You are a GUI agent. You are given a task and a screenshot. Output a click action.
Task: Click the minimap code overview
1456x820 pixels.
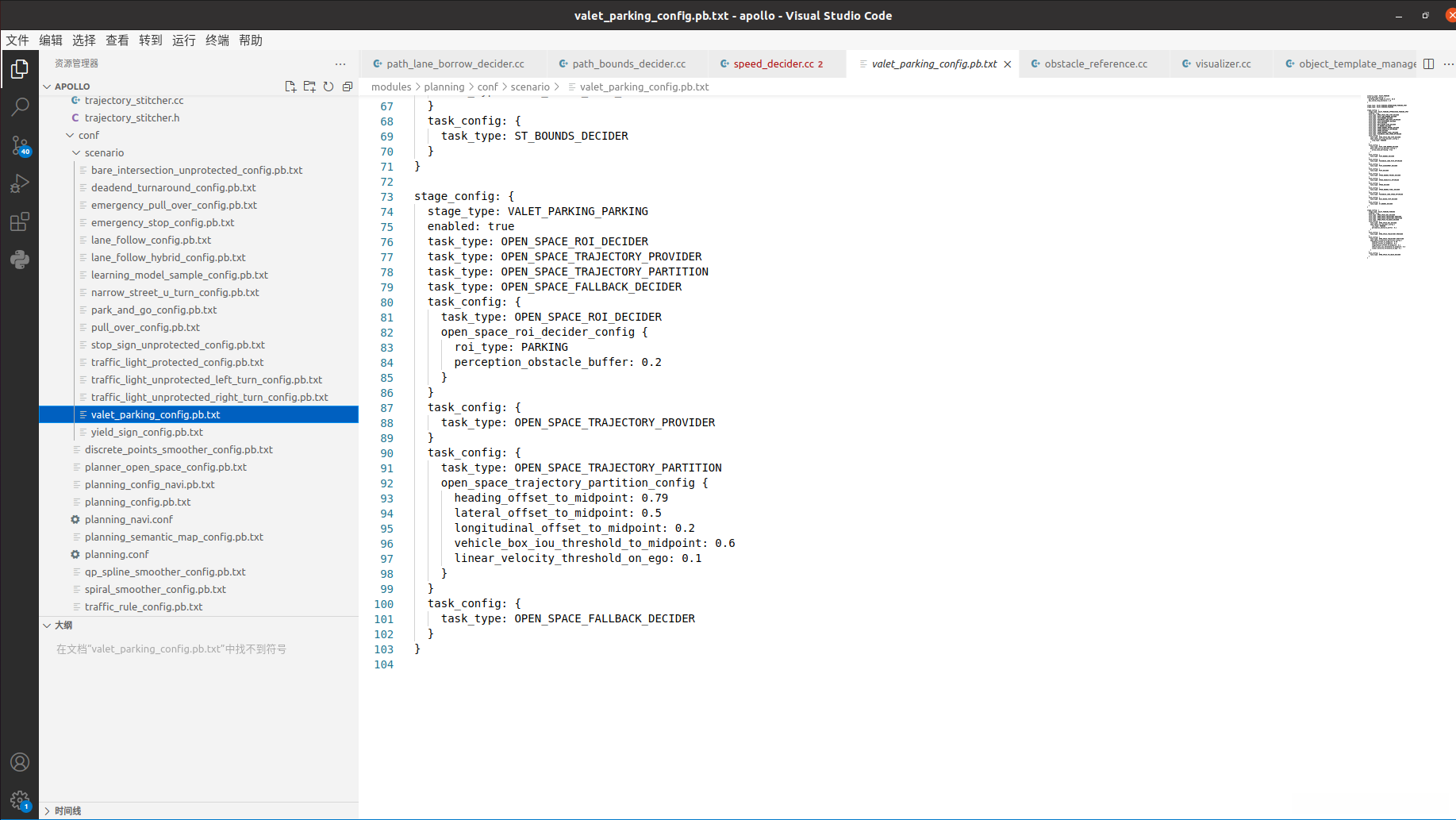click(x=1387, y=176)
